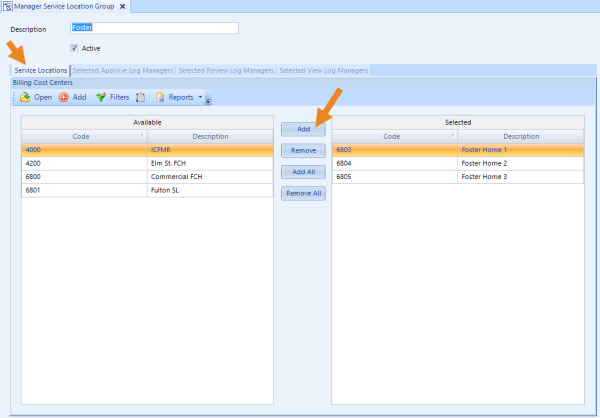Sort the Available list by Code column
Screen dimensions: 600x418
coord(84,136)
